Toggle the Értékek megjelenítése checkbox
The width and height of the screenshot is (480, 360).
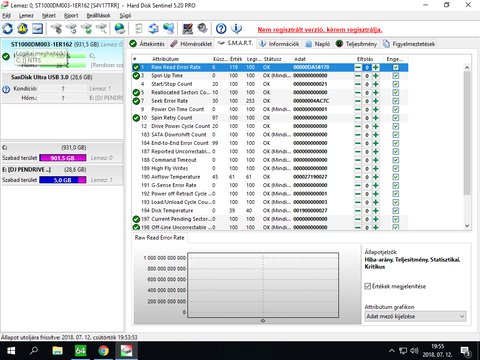pos(368,286)
